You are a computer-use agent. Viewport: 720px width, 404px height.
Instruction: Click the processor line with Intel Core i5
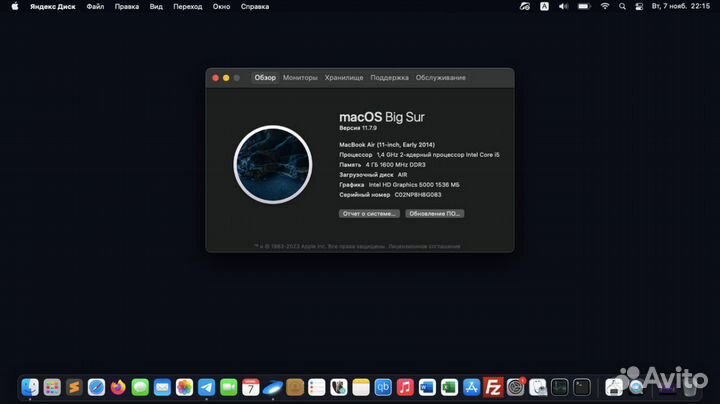(x=419, y=155)
